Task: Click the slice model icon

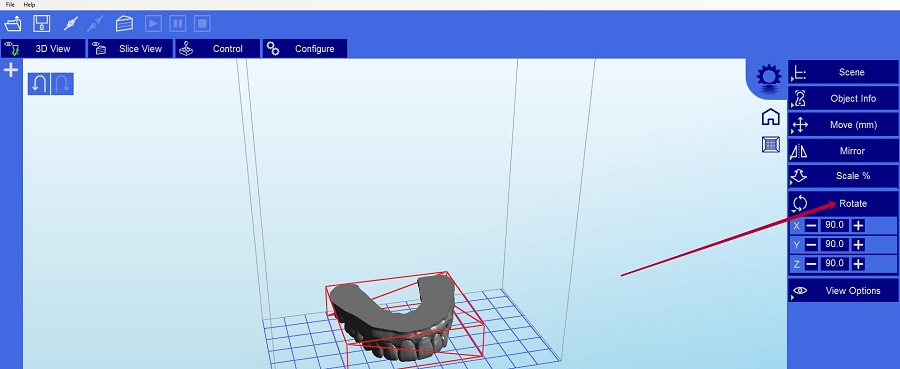Action: (x=124, y=24)
